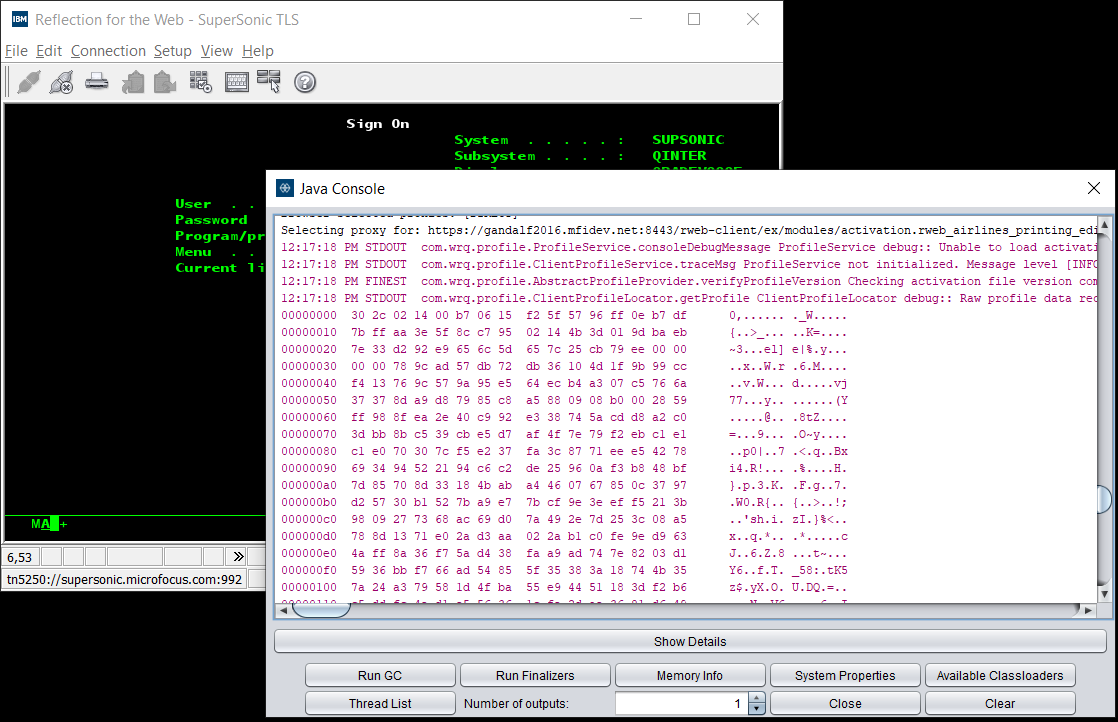Click the Connect plug icon in toolbar
The image size is (1118, 722).
point(29,82)
